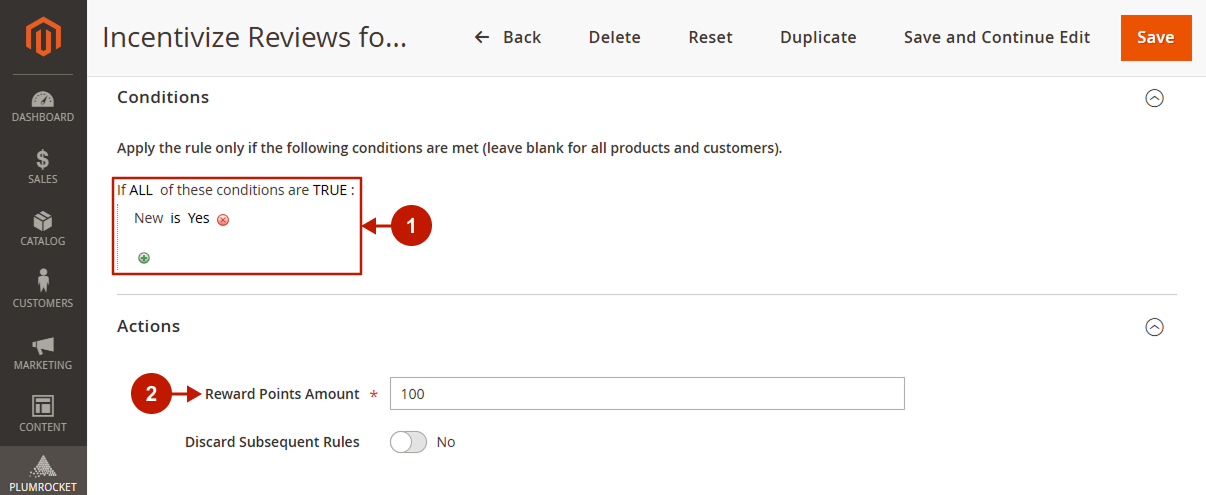Open the Dashboard sidebar icon
The image size is (1206, 495).
[x=43, y=99]
